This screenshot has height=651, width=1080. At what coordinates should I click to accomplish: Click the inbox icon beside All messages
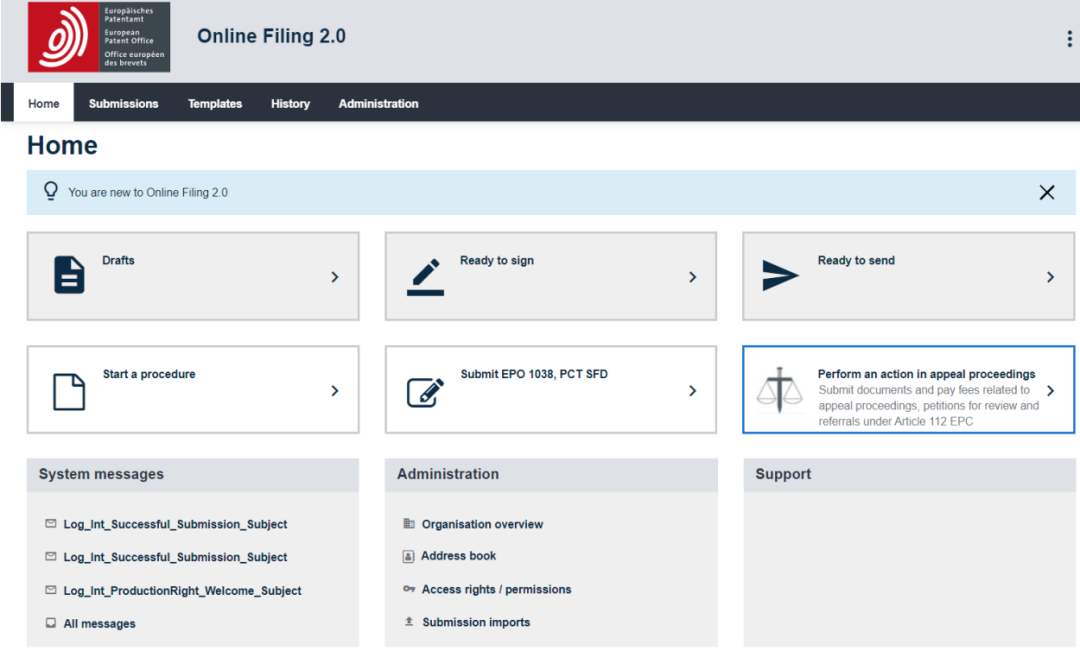click(50, 623)
